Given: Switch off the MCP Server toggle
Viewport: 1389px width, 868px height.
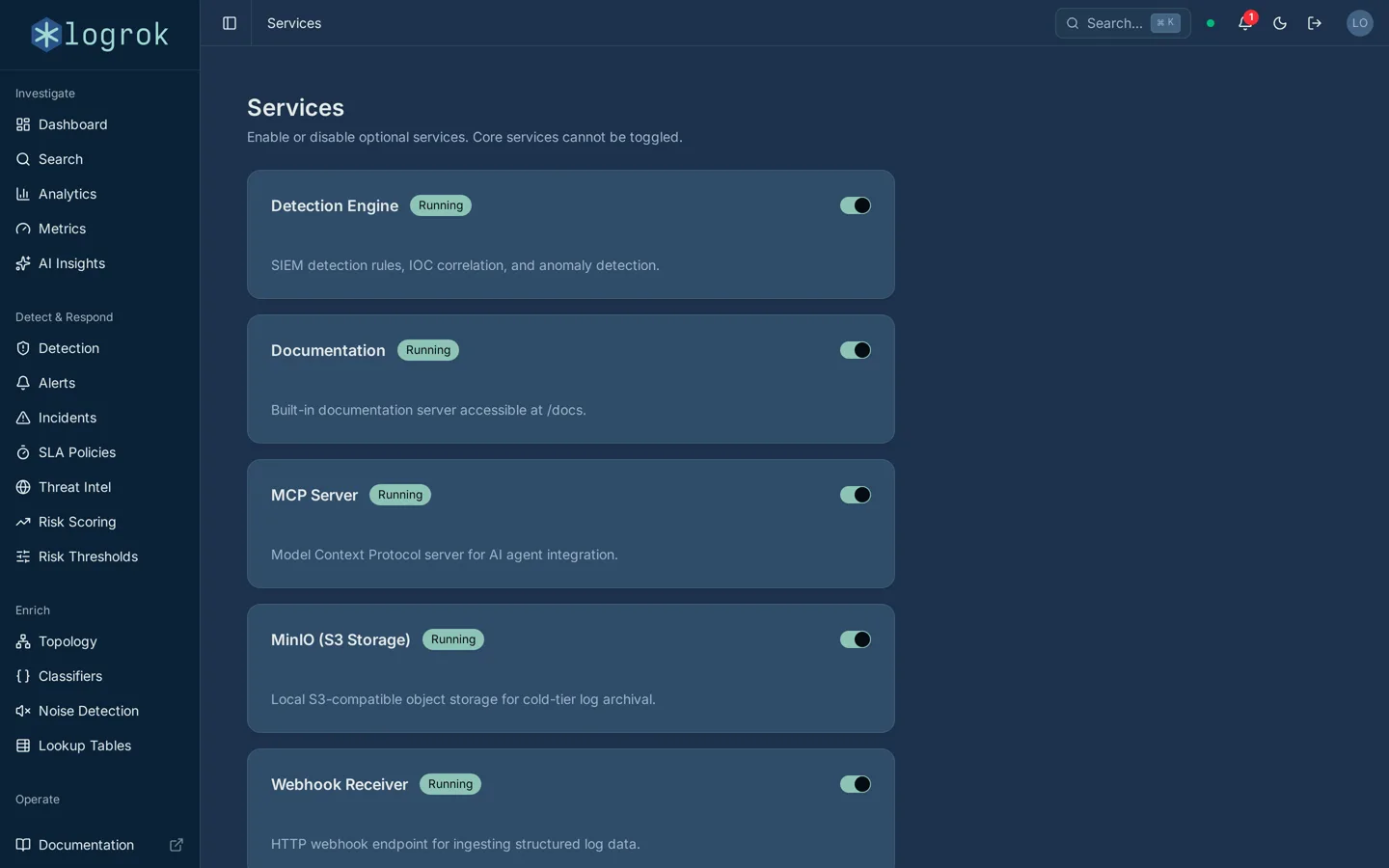Looking at the screenshot, I should click(856, 495).
